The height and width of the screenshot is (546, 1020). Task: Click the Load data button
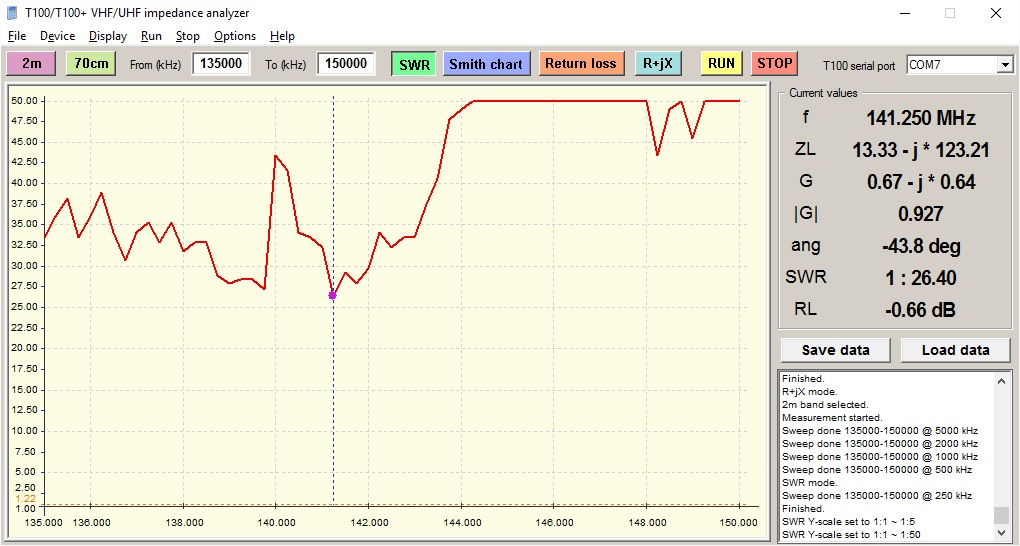click(x=955, y=350)
